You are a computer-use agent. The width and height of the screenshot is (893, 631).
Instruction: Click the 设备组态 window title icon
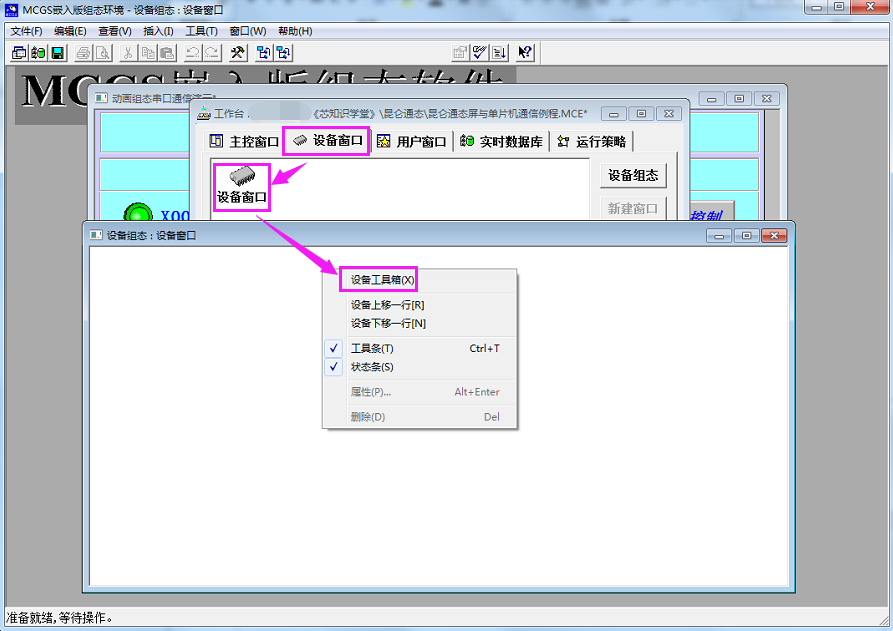(96, 235)
